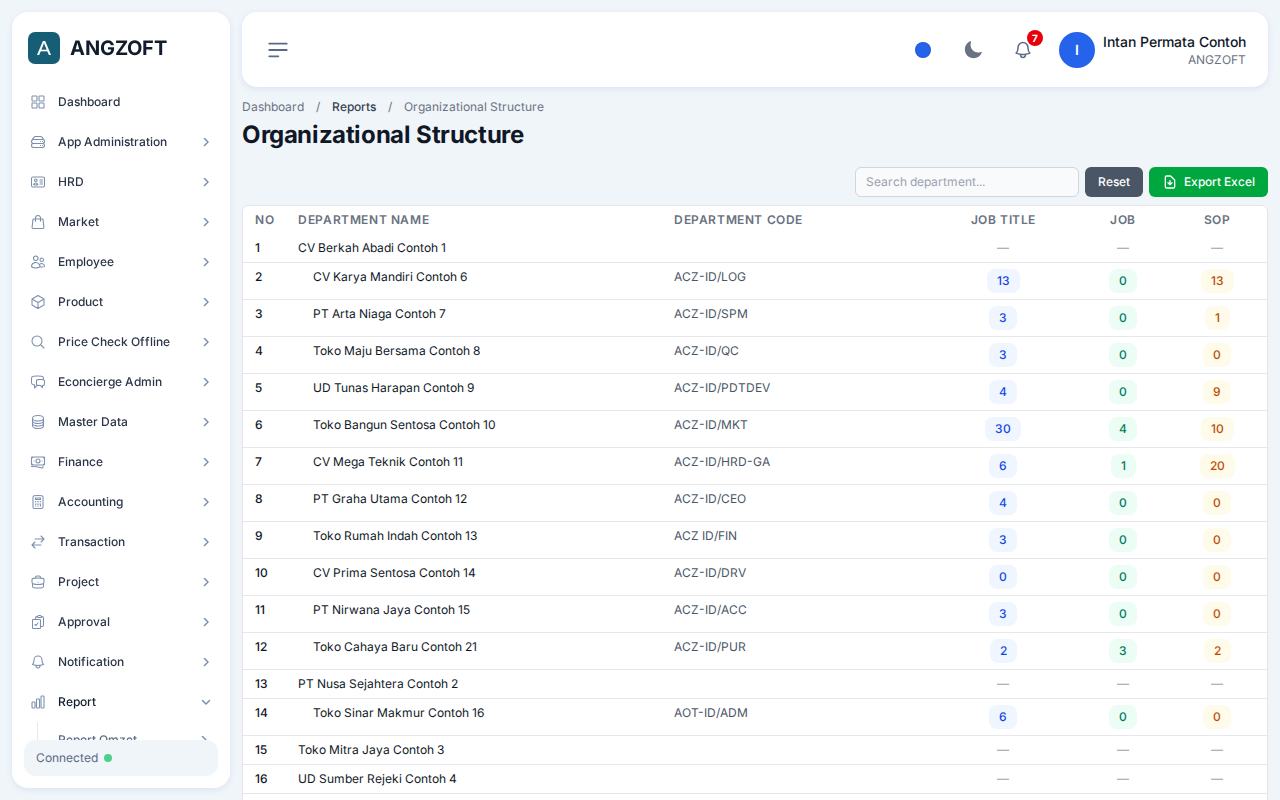This screenshot has width=1280, height=800.
Task: Expand the HRD menu chevron
Action: click(206, 182)
